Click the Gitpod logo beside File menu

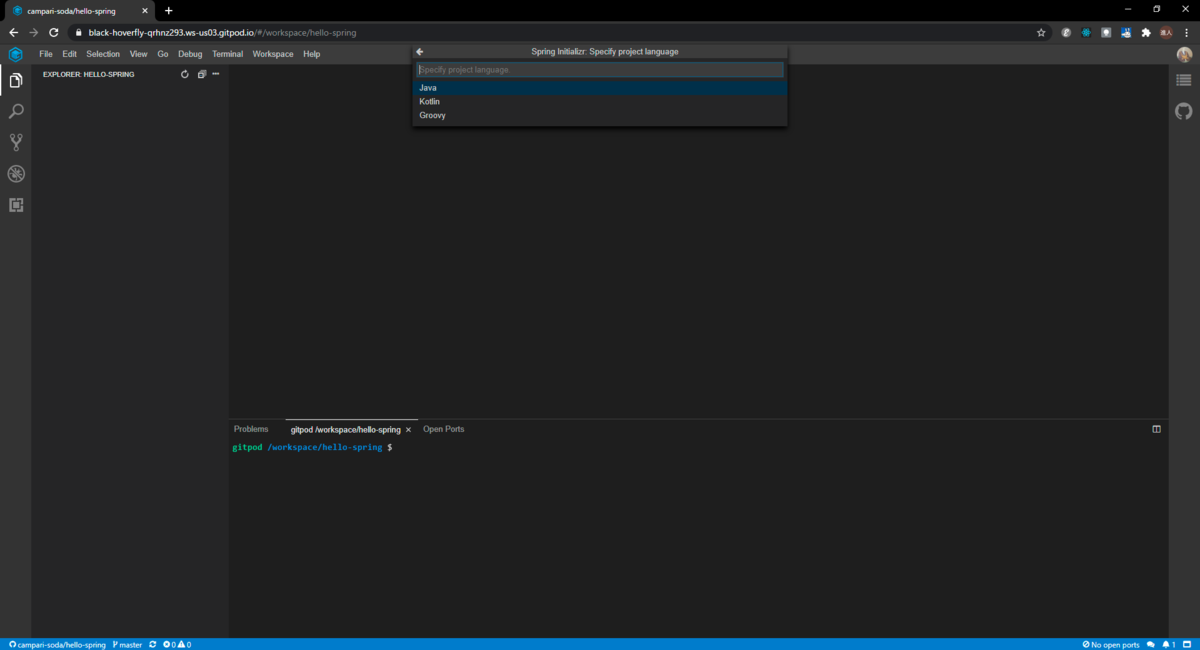click(x=15, y=54)
